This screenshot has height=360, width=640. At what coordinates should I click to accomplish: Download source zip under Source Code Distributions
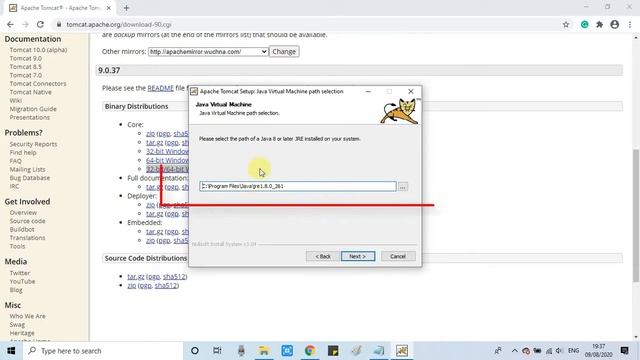coord(131,285)
